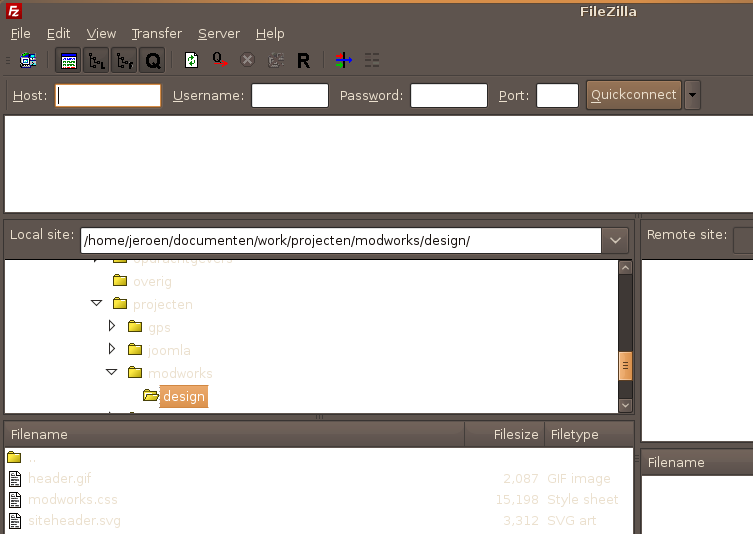Collapse the modworks folder
The height and width of the screenshot is (534, 753).
point(111,372)
